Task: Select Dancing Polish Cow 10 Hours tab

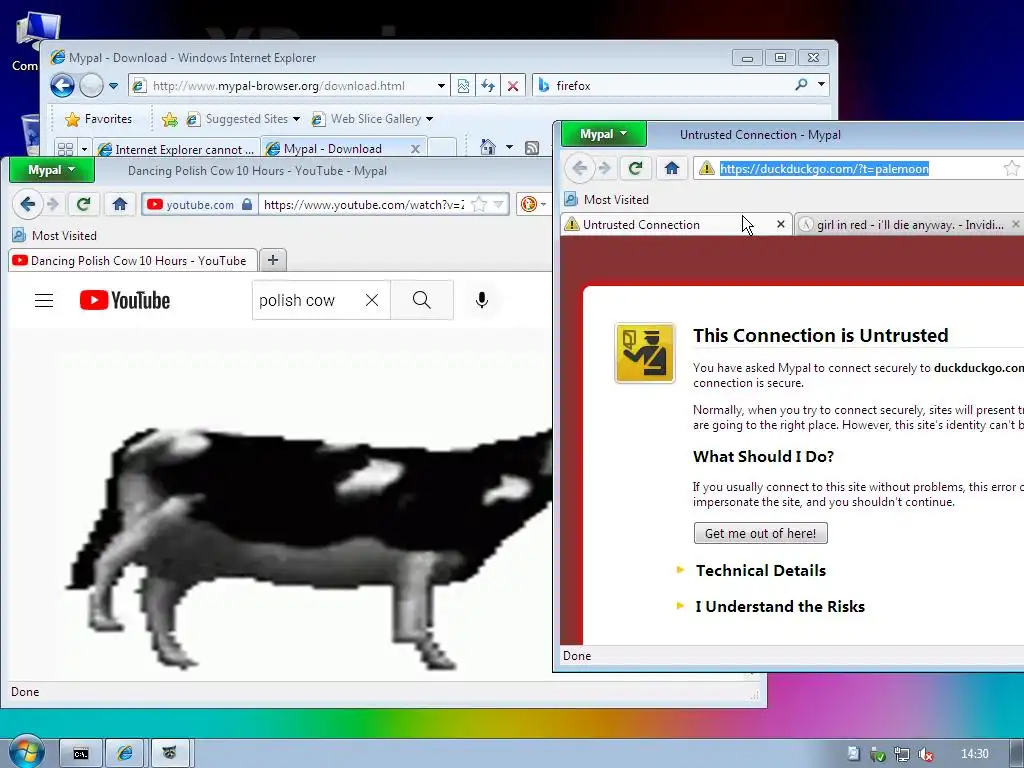Action: click(133, 261)
